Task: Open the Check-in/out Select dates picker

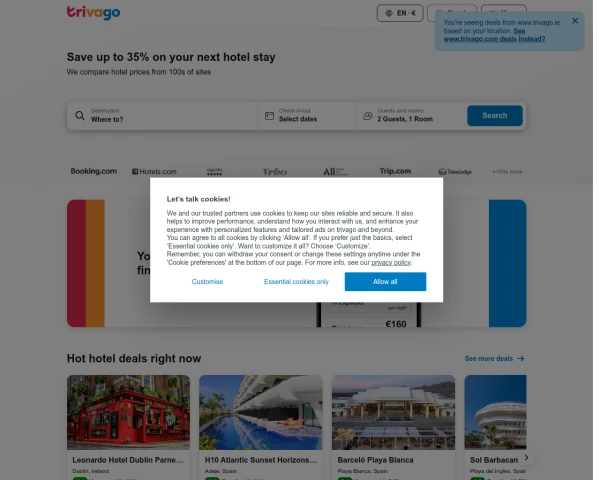Action: [307, 116]
